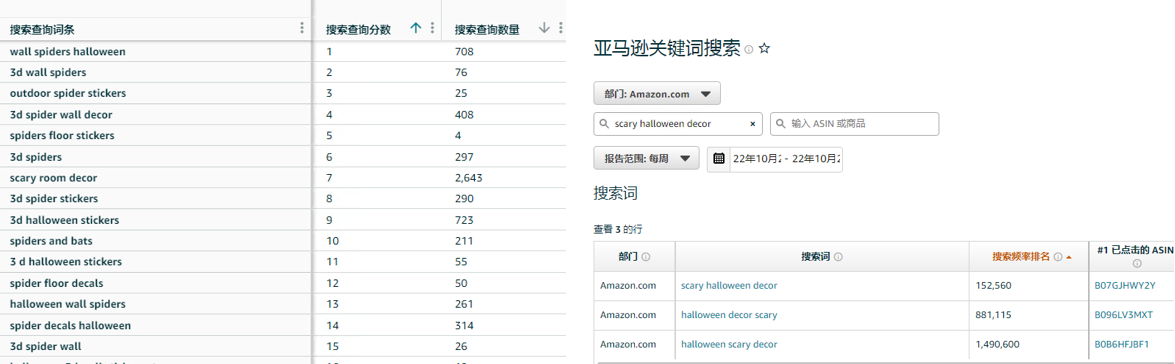
Task: Clear the scary halloween decor search term
Action: click(x=752, y=124)
